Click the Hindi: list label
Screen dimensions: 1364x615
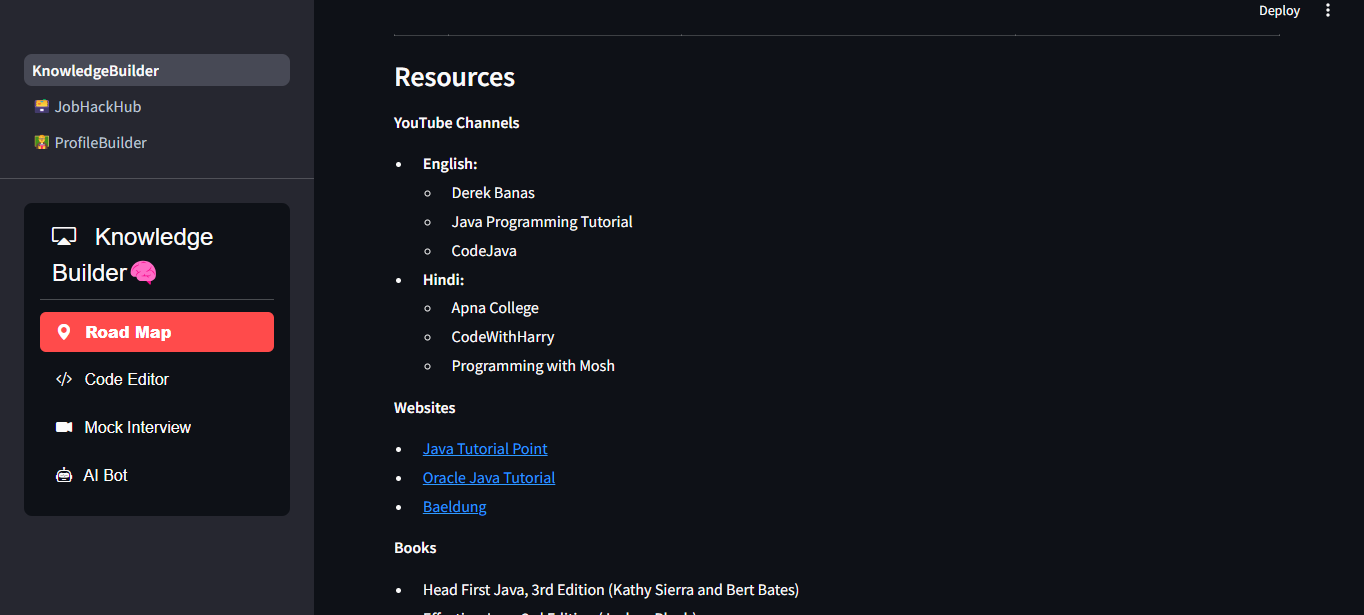pos(444,280)
